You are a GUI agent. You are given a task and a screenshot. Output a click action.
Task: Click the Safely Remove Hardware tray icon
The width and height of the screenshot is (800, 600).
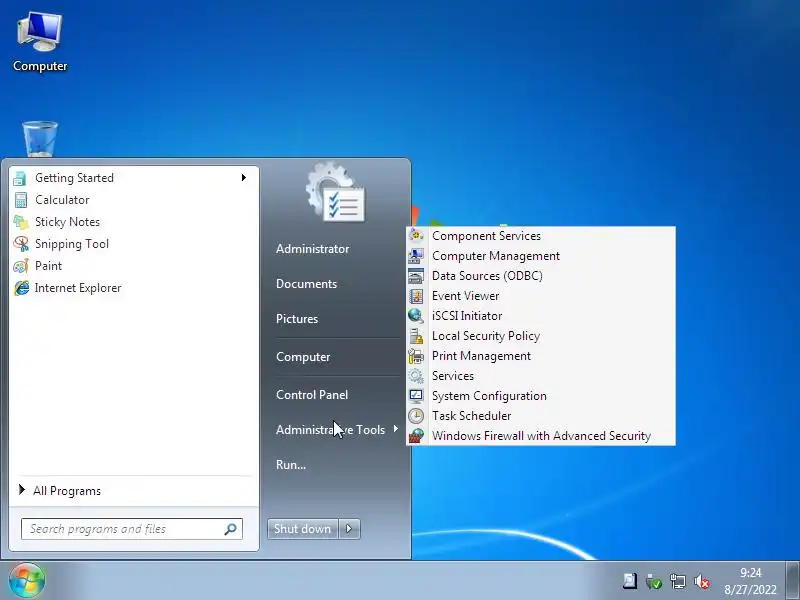[654, 581]
